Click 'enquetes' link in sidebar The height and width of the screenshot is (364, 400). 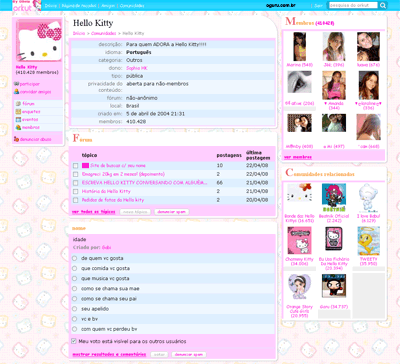pyautogui.click(x=31, y=112)
